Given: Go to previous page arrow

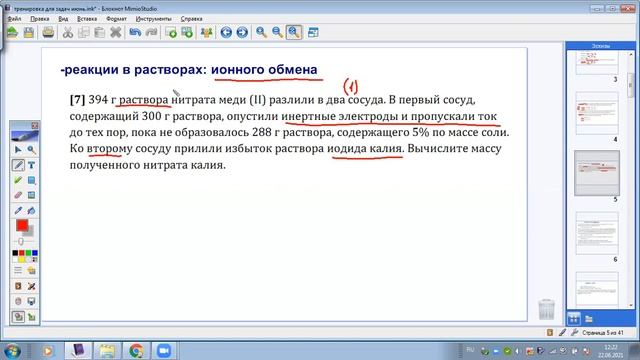Looking at the screenshot, I should 226,32.
